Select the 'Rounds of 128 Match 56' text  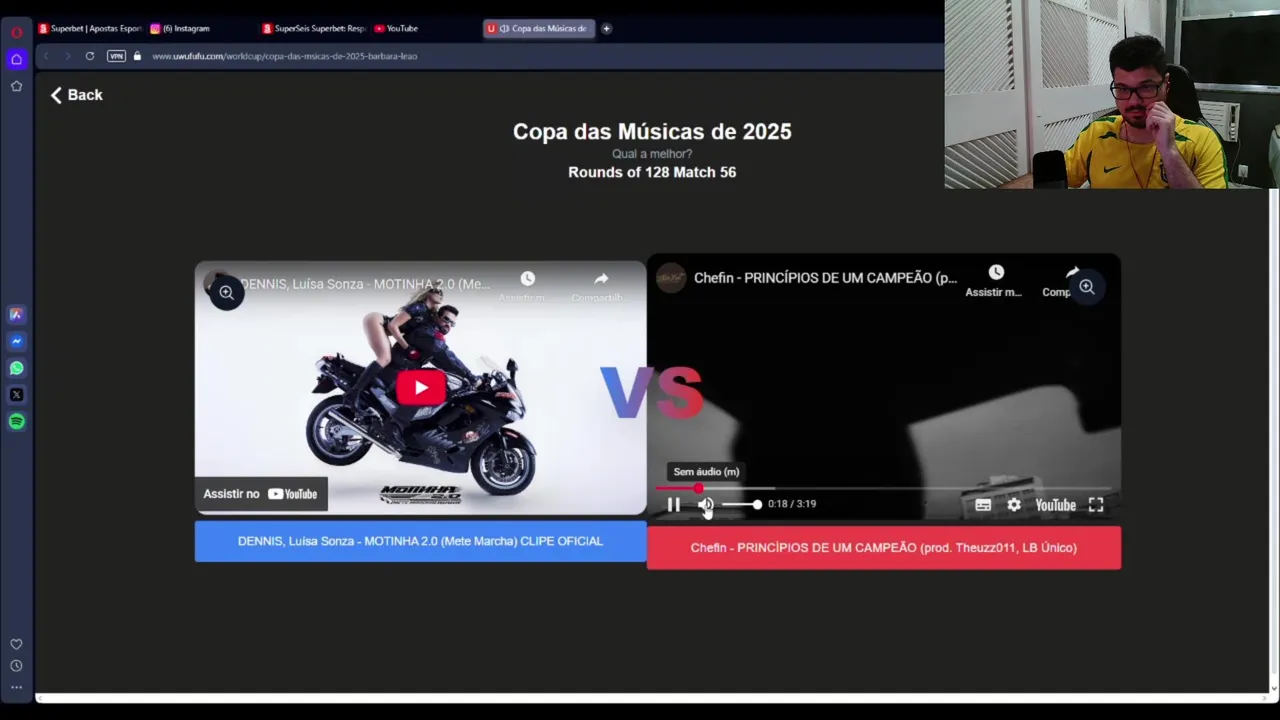[652, 172]
